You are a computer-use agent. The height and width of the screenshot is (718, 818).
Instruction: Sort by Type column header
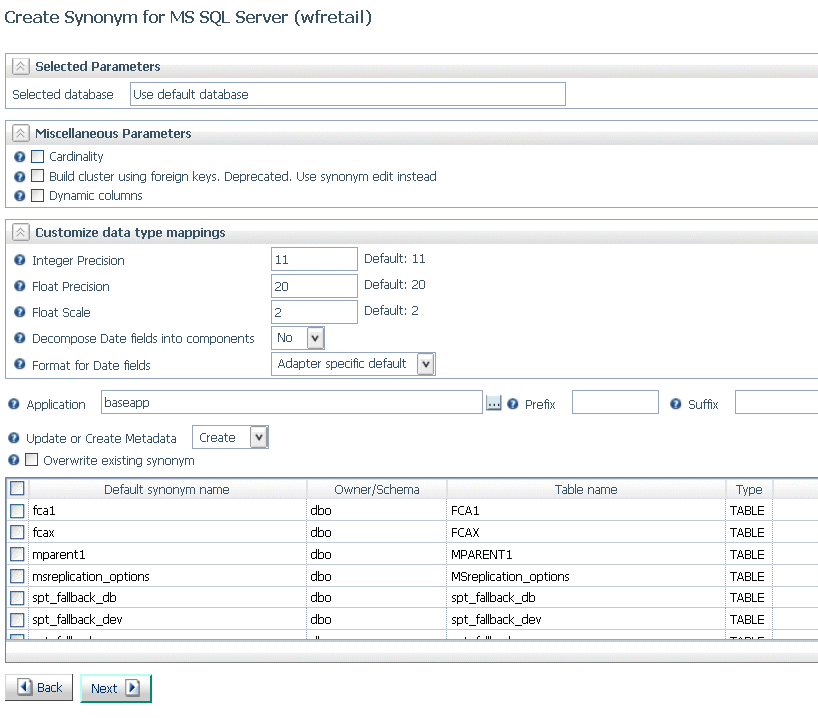749,489
